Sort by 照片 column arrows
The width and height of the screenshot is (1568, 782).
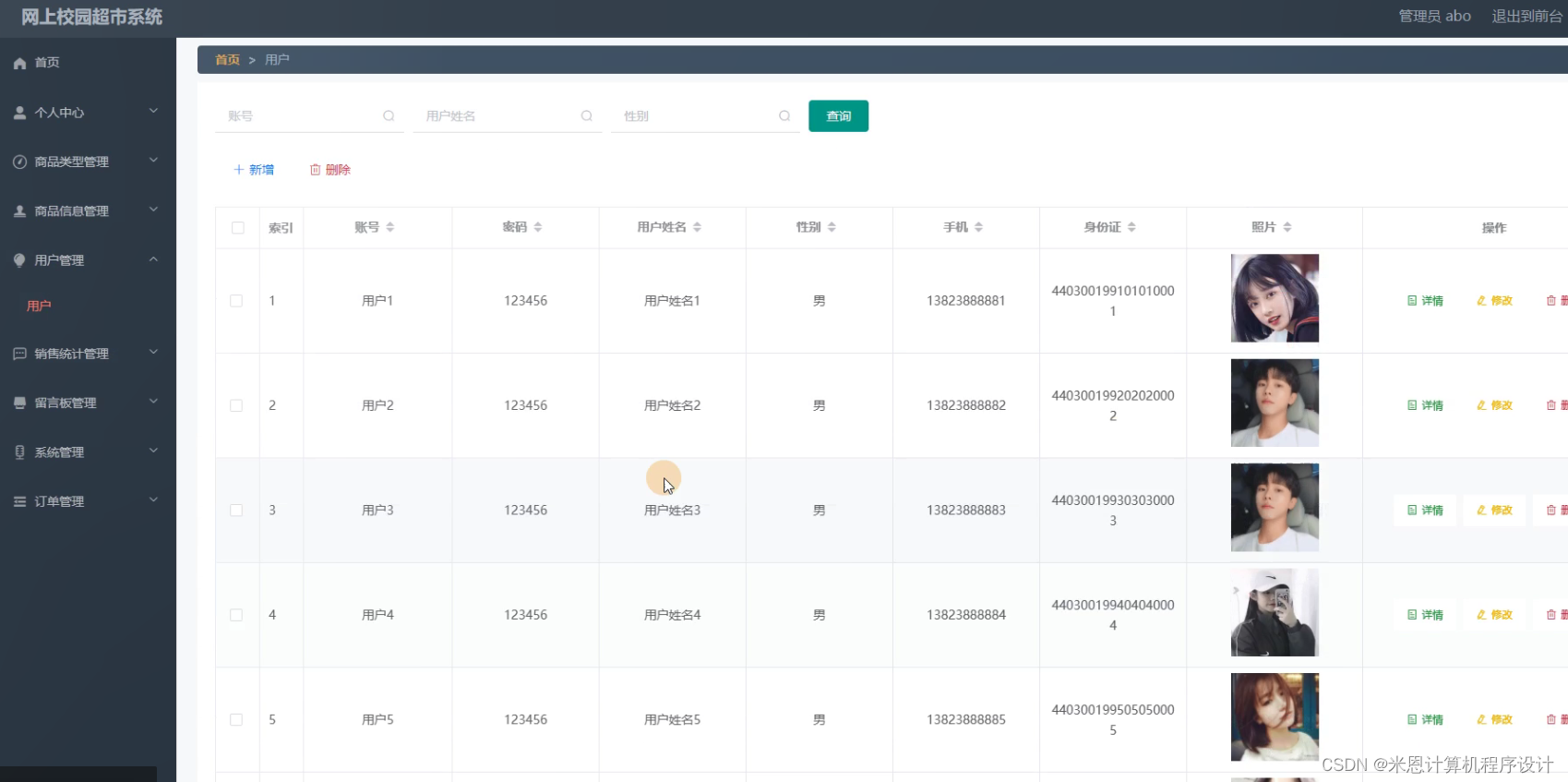[1287, 227]
